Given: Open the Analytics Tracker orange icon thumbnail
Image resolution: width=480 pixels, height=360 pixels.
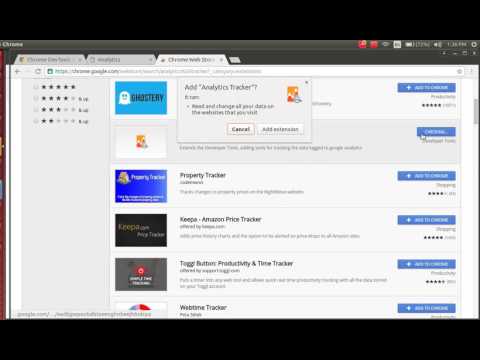Looking at the screenshot, I should (141, 142).
